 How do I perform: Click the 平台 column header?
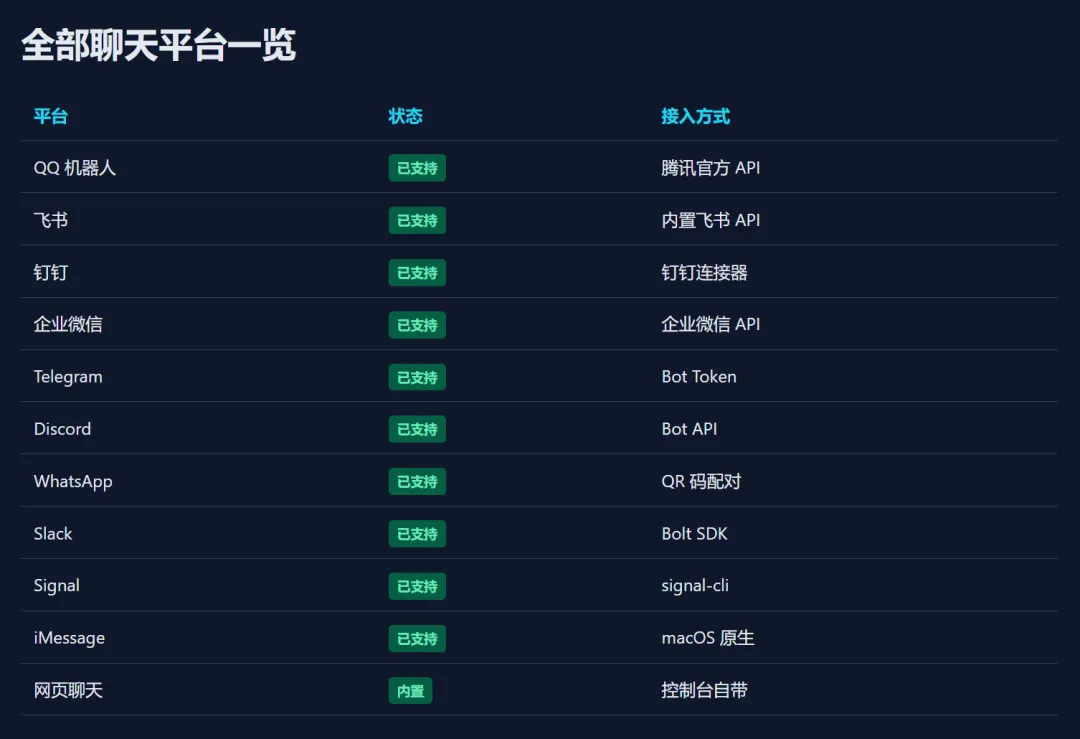51,116
